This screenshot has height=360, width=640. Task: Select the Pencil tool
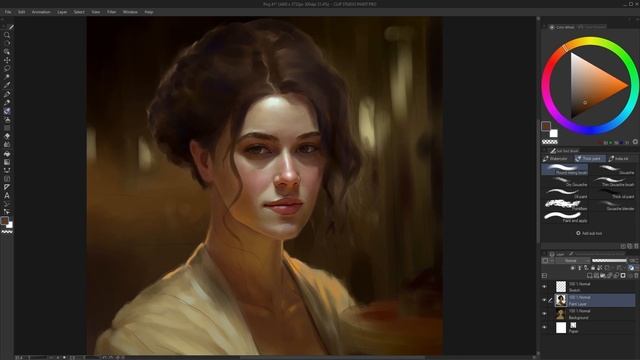click(x=7, y=102)
